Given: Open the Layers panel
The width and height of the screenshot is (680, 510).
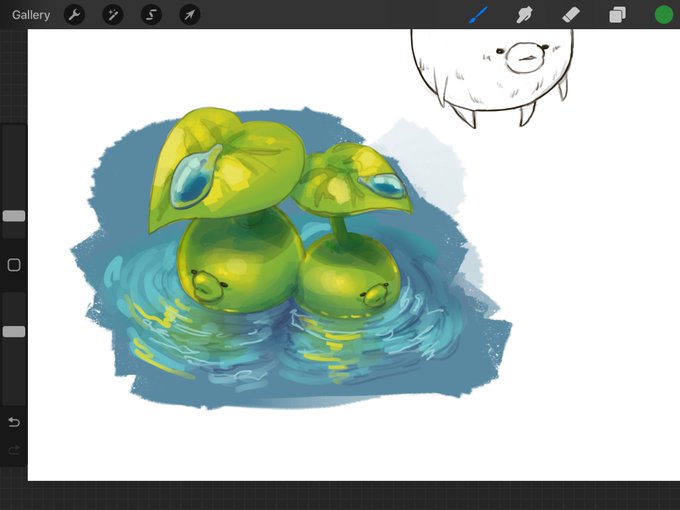Looking at the screenshot, I should coord(617,15).
